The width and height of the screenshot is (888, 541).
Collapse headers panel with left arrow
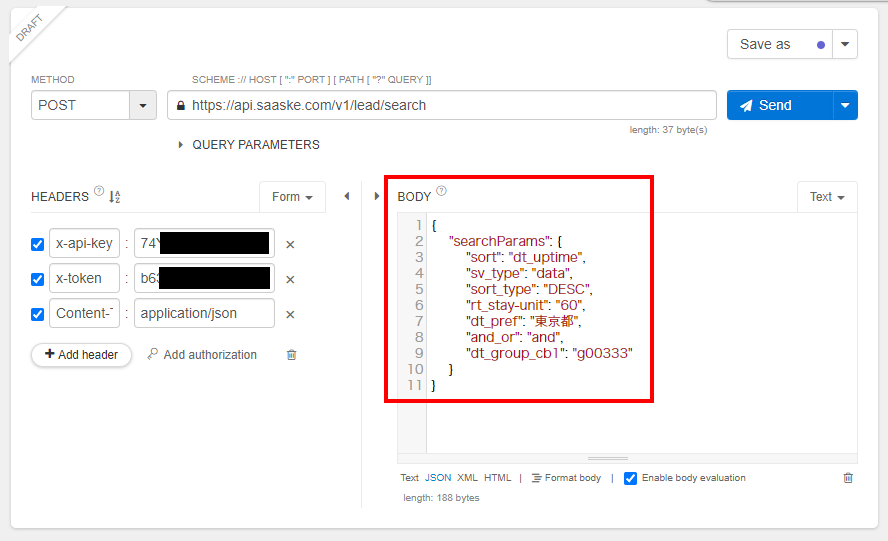coord(347,196)
